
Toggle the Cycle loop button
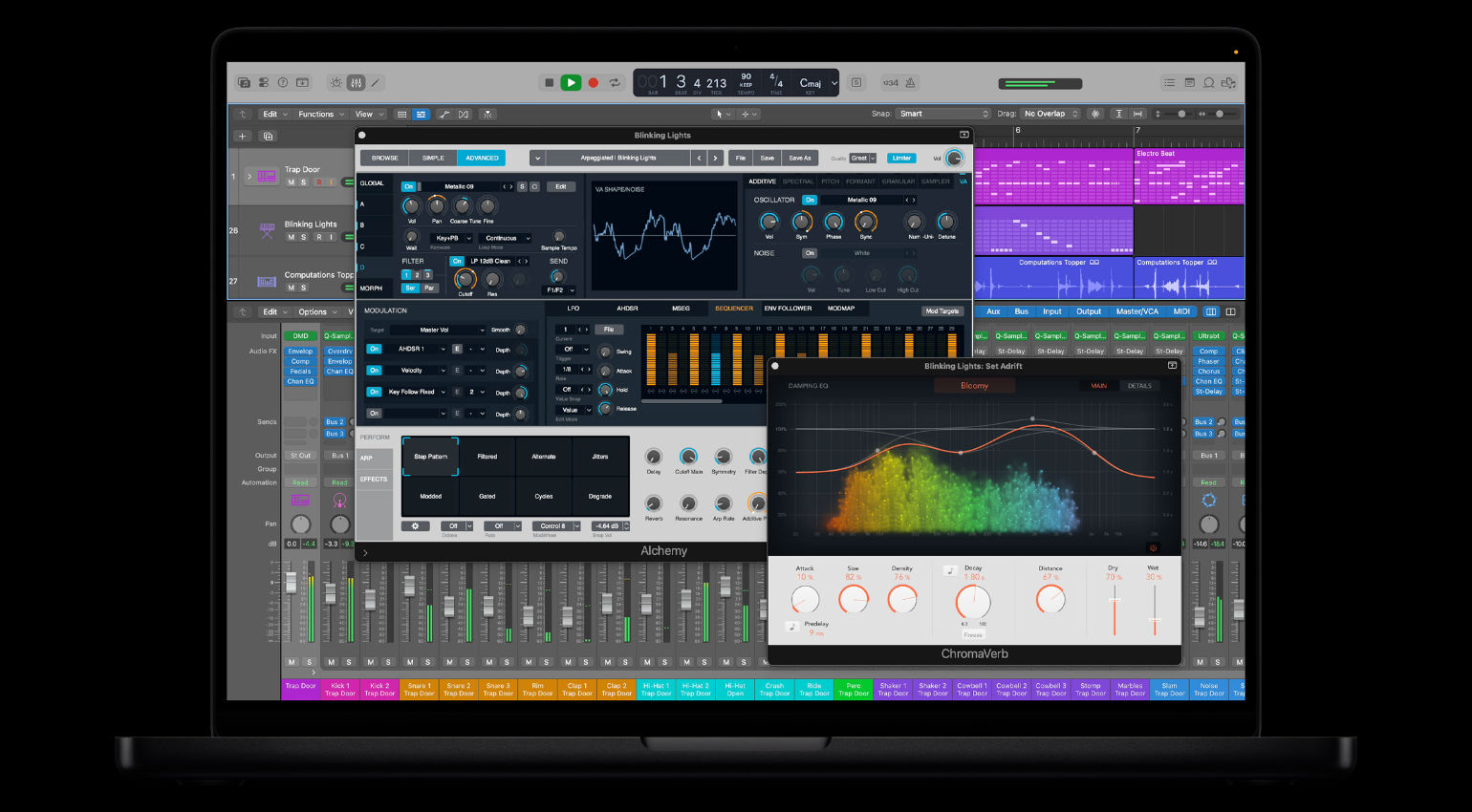[x=615, y=83]
